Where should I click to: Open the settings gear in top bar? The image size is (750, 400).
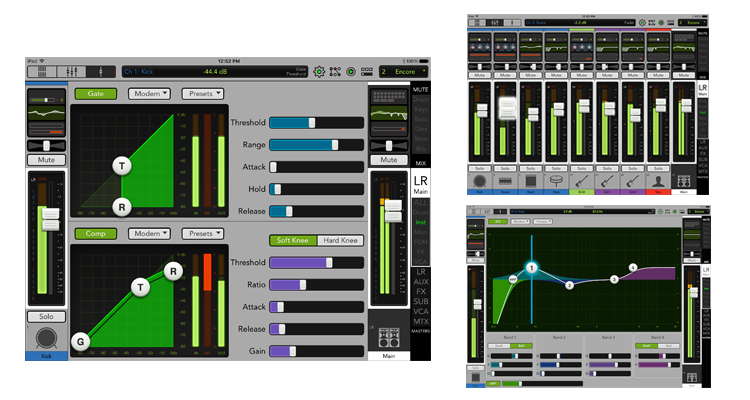pos(320,72)
